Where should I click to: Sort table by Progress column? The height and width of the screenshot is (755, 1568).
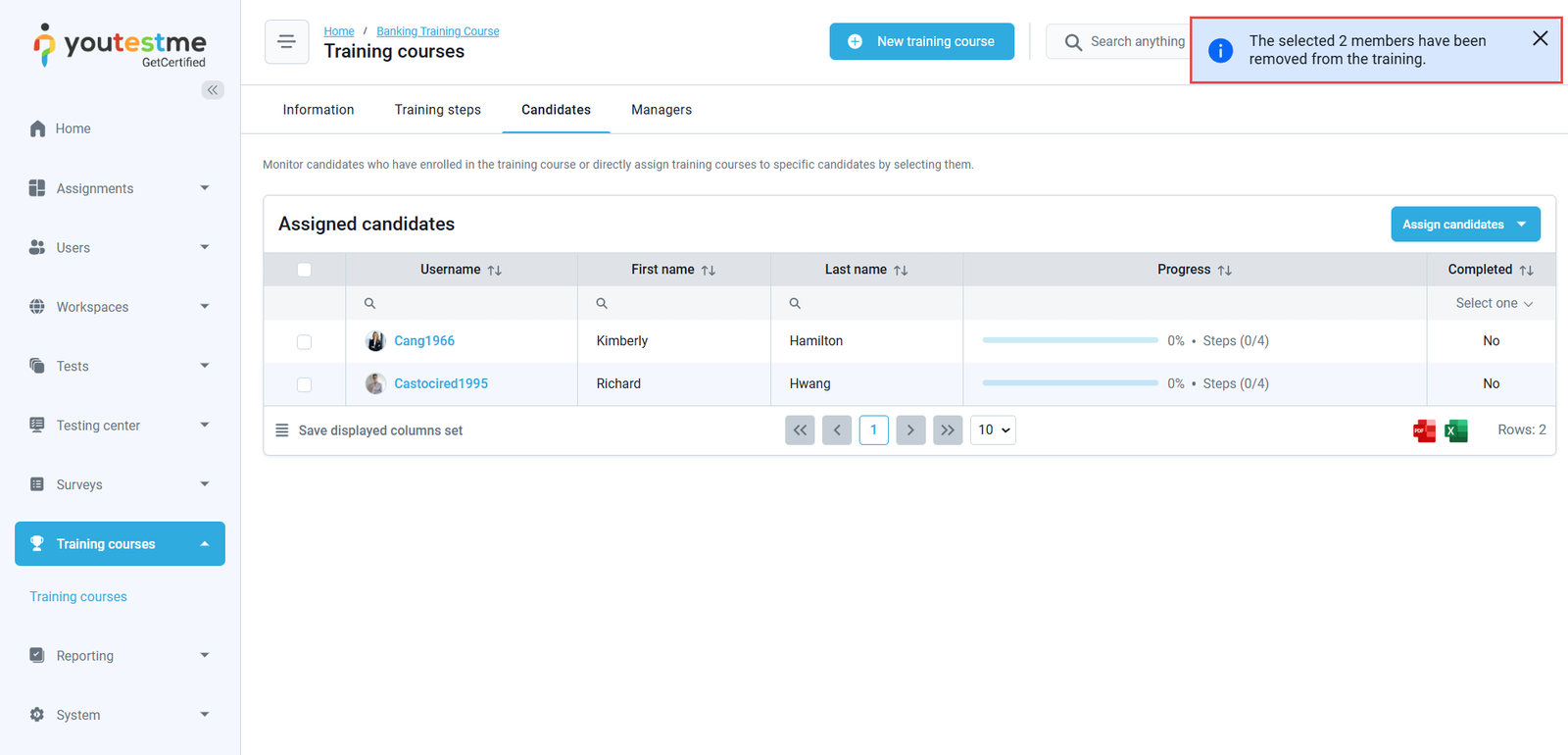coord(1224,271)
